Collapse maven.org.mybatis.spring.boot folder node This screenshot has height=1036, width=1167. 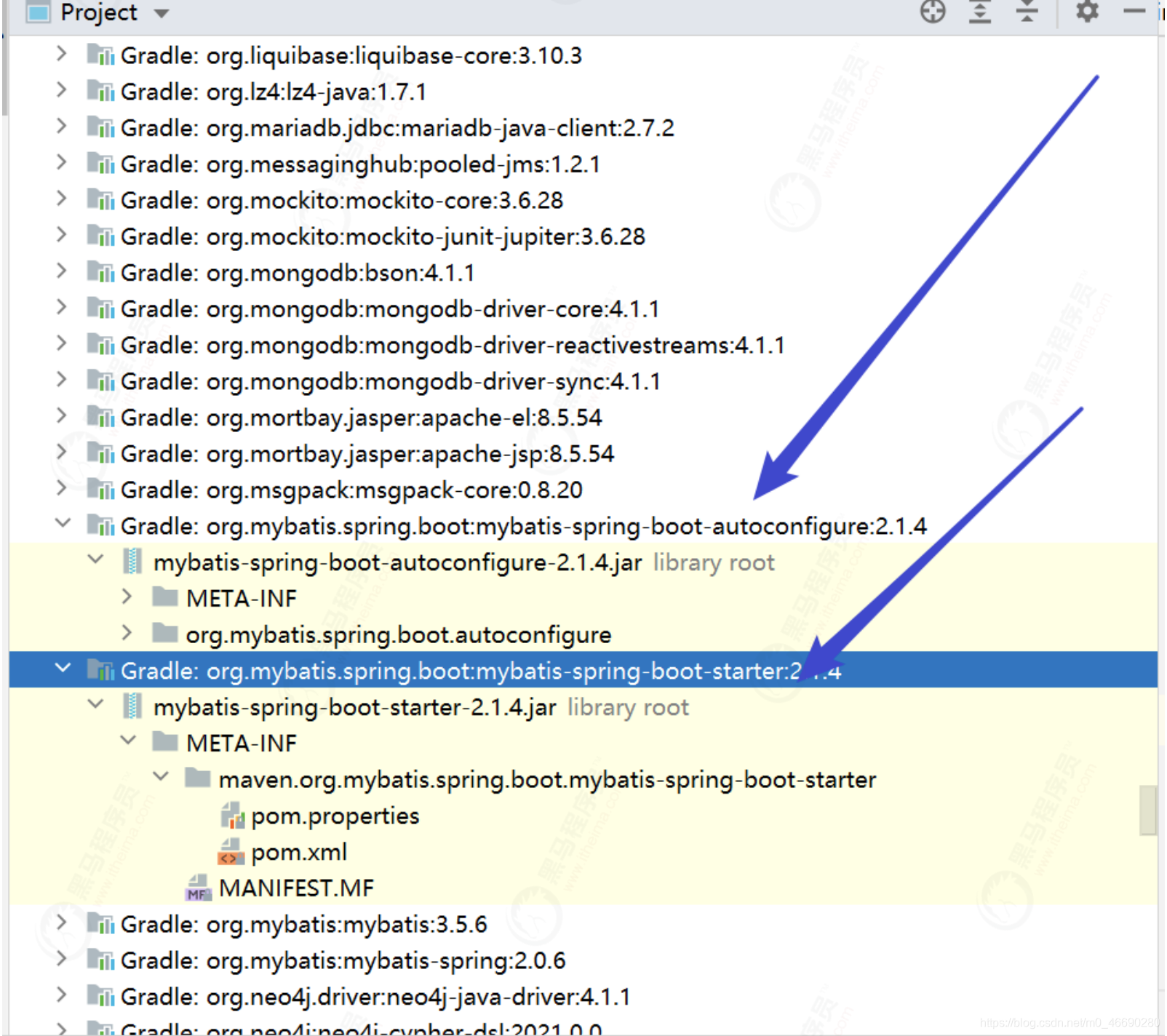click(x=161, y=777)
